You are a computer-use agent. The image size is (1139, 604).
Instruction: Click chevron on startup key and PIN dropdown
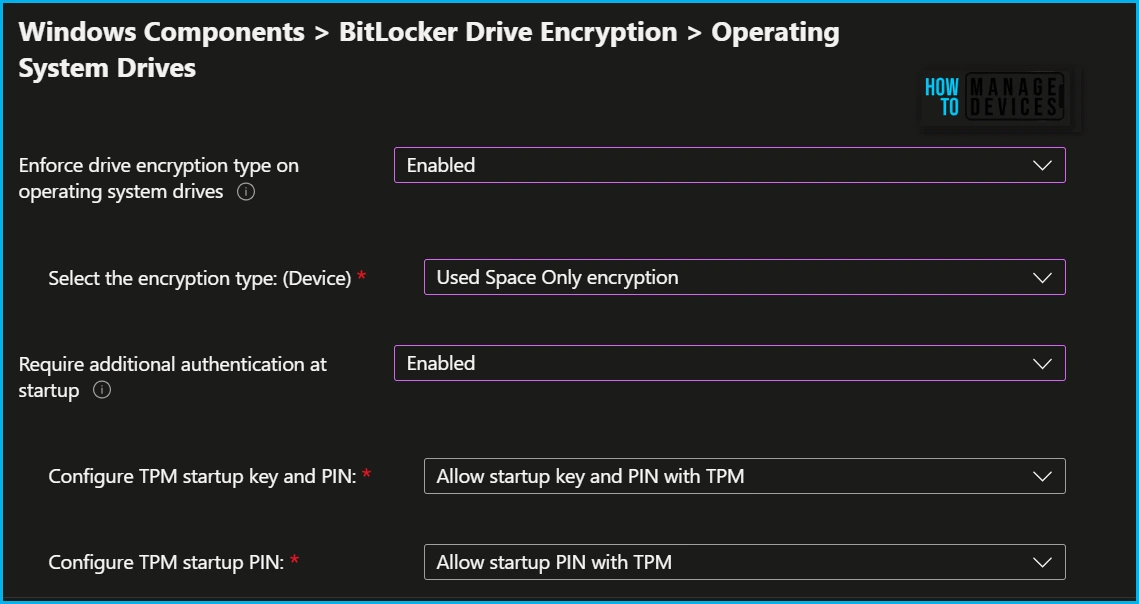click(x=1042, y=477)
